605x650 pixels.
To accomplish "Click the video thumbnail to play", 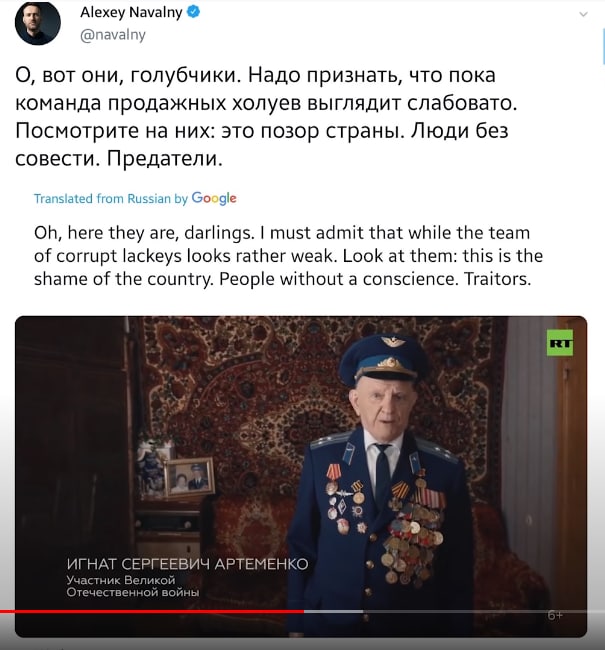I will pyautogui.click(x=301, y=477).
